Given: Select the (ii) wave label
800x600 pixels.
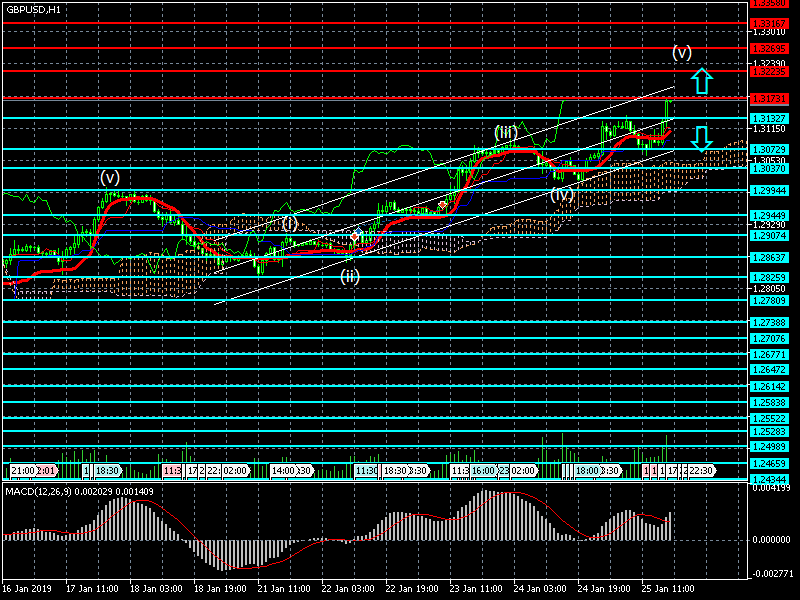Looking at the screenshot, I should 349,276.
